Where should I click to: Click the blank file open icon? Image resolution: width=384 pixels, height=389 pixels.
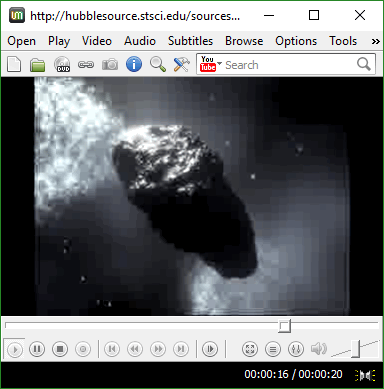(x=14, y=64)
